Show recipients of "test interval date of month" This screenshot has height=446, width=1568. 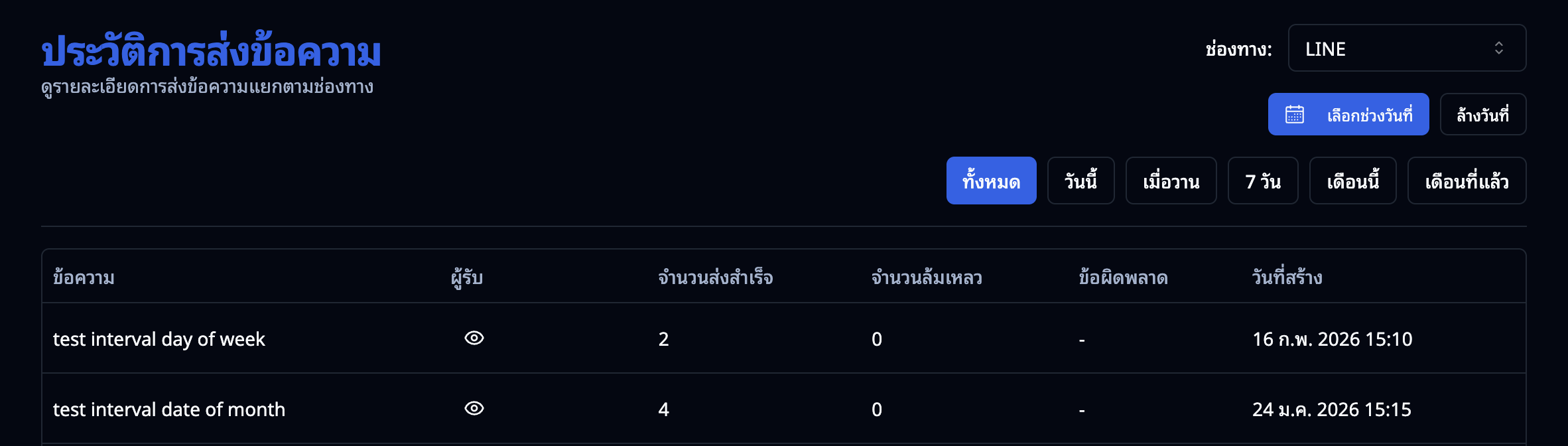tap(473, 409)
